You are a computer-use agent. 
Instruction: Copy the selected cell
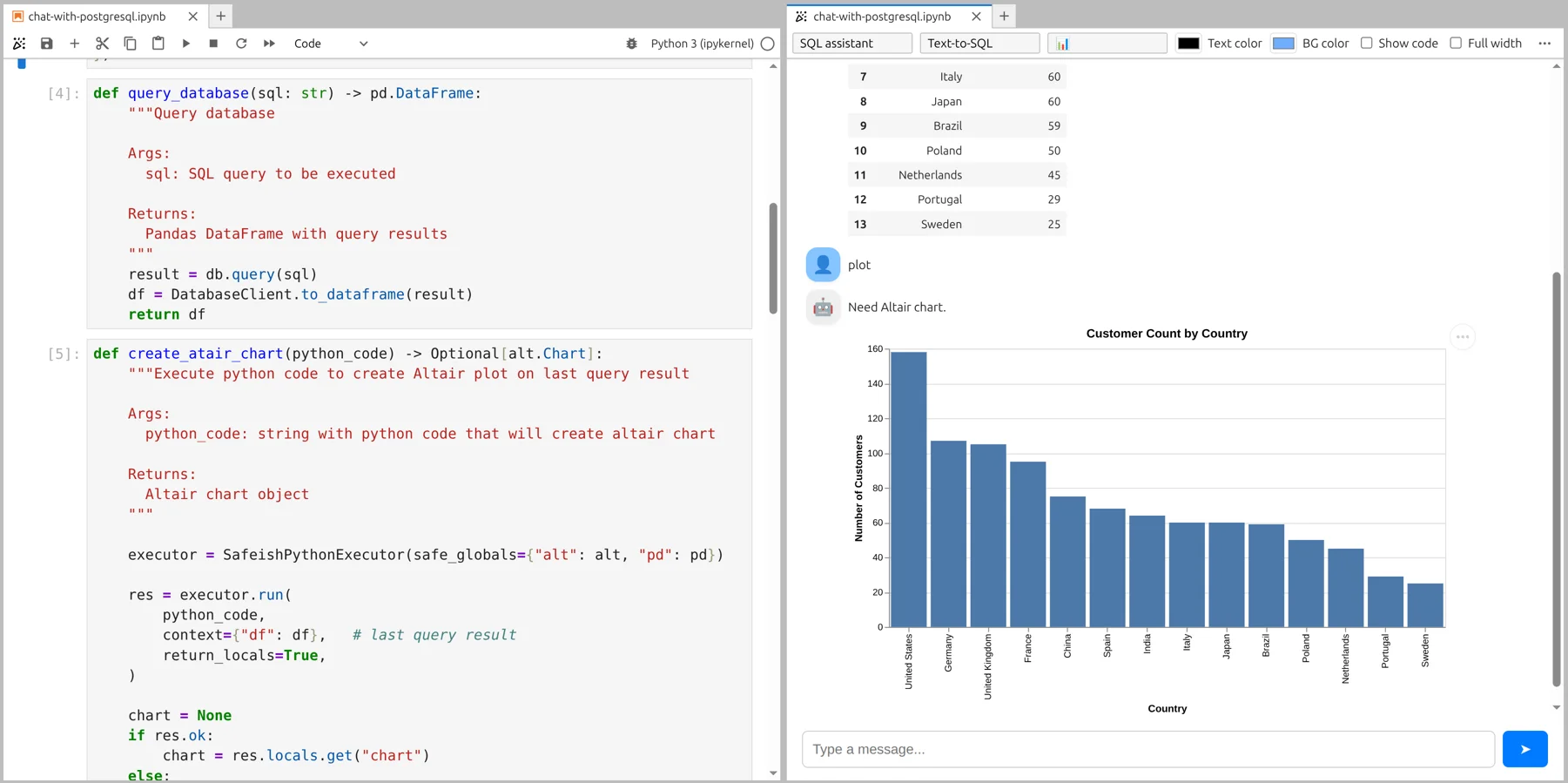pyautogui.click(x=130, y=44)
